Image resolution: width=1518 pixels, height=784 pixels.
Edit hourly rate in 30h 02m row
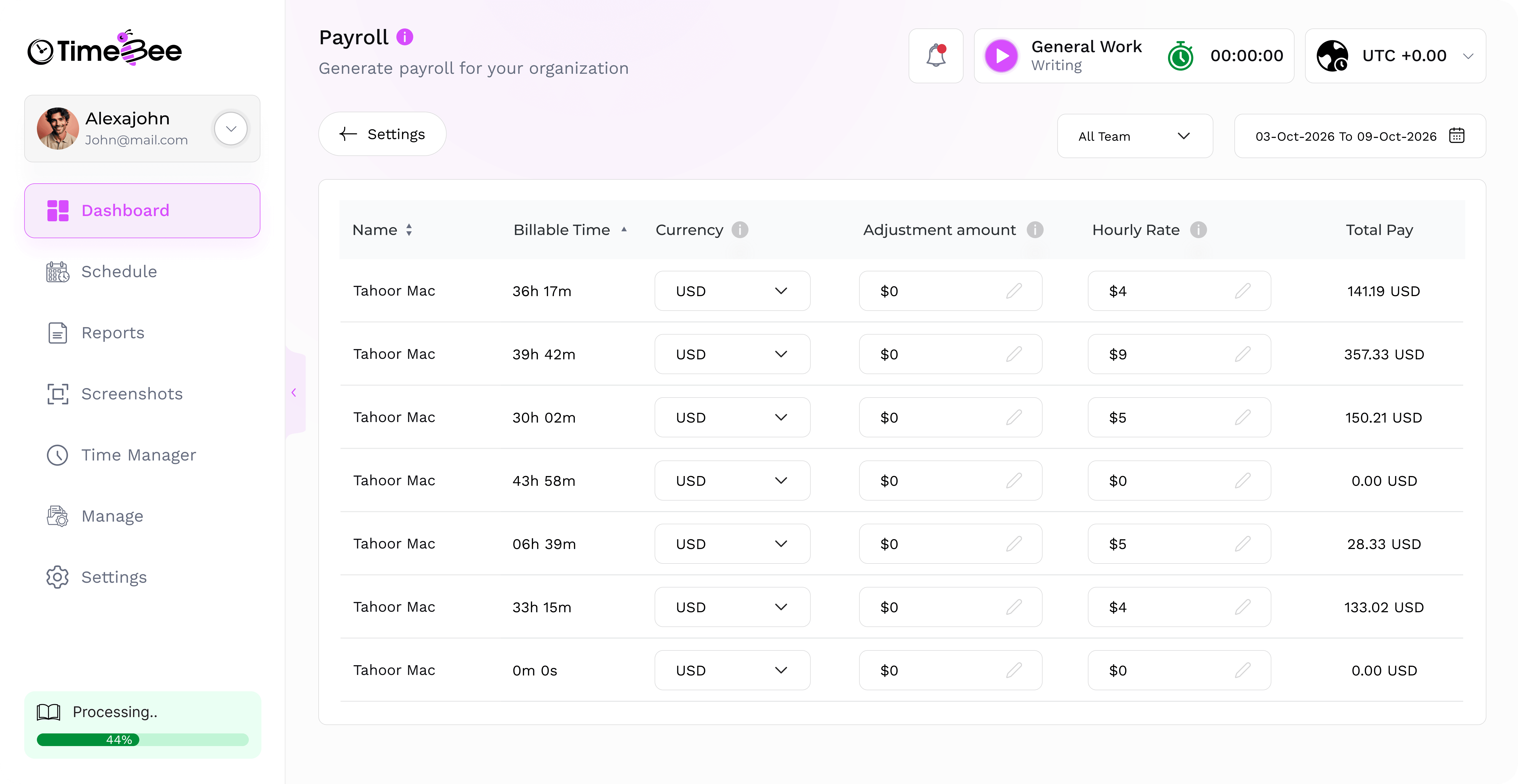point(1242,417)
